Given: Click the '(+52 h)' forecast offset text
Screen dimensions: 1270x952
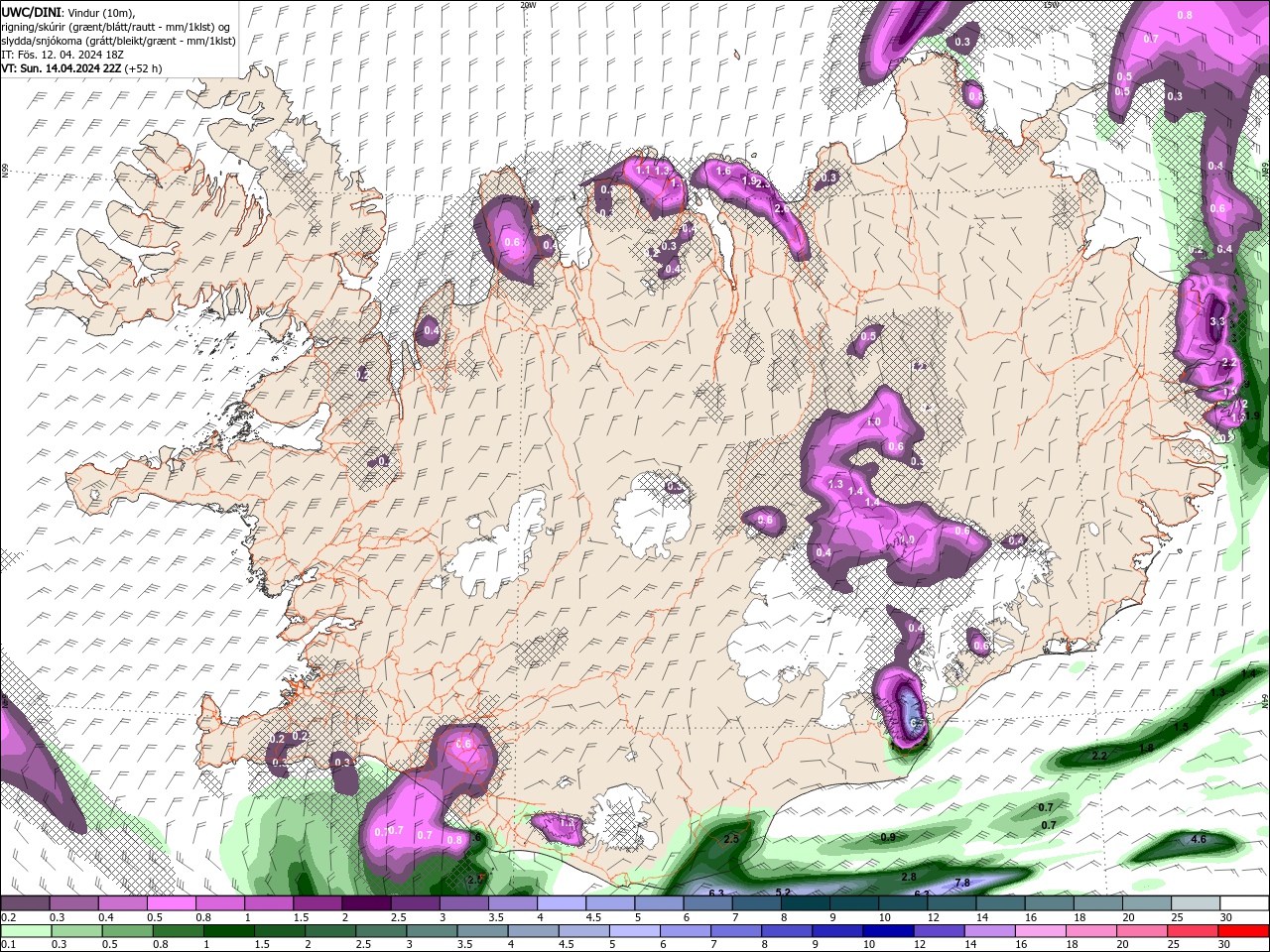Looking at the screenshot, I should tap(143, 68).
